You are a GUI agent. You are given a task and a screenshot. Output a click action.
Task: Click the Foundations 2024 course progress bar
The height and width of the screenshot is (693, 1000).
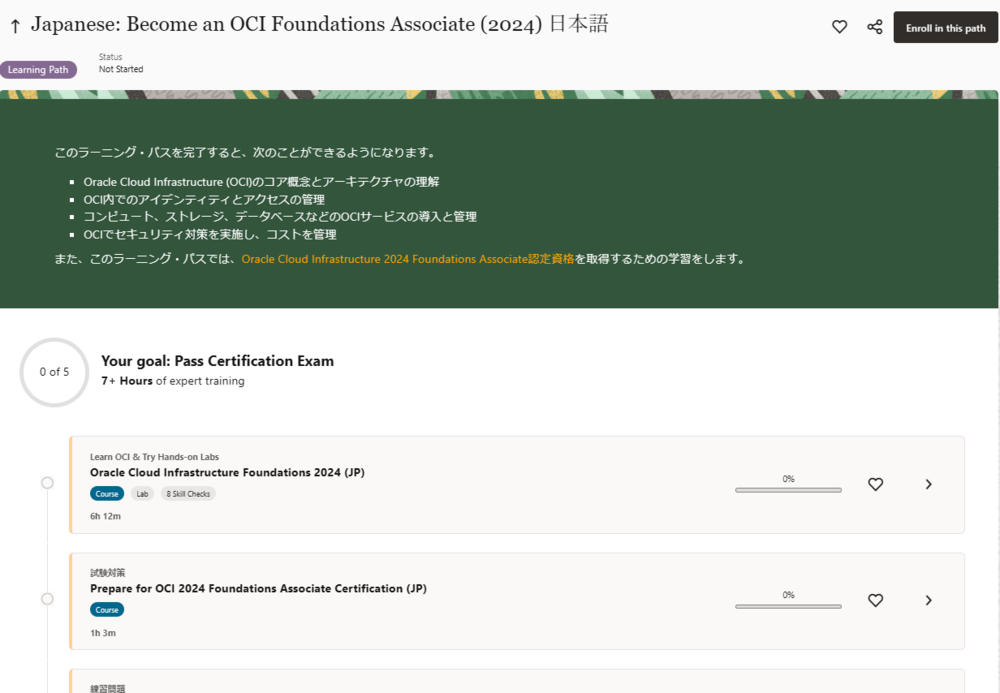click(788, 490)
